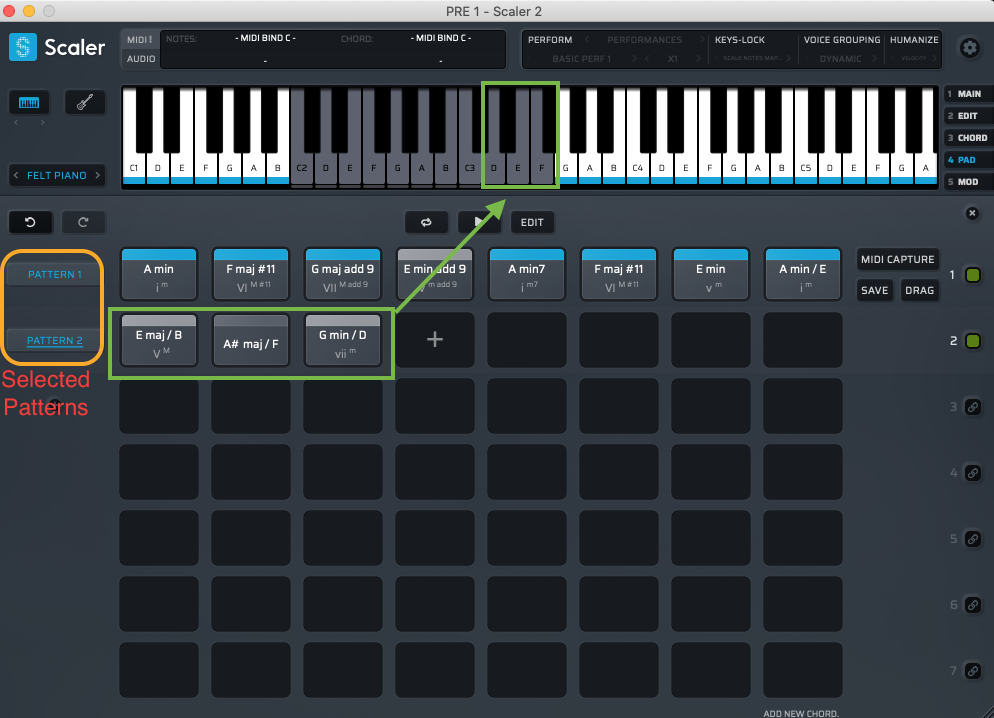Open the PERFORMANCES dropdown
The width and height of the screenshot is (994, 718).
[x=644, y=40]
